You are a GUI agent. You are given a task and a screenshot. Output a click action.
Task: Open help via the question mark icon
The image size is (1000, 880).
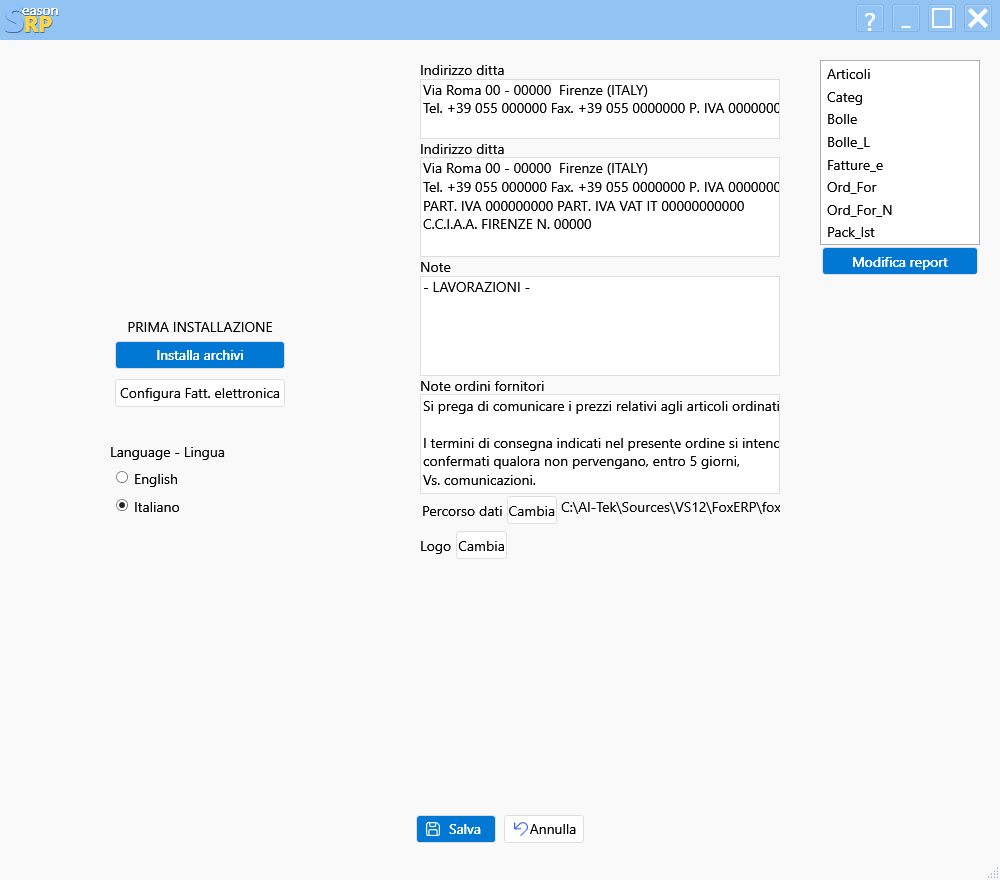(x=869, y=18)
